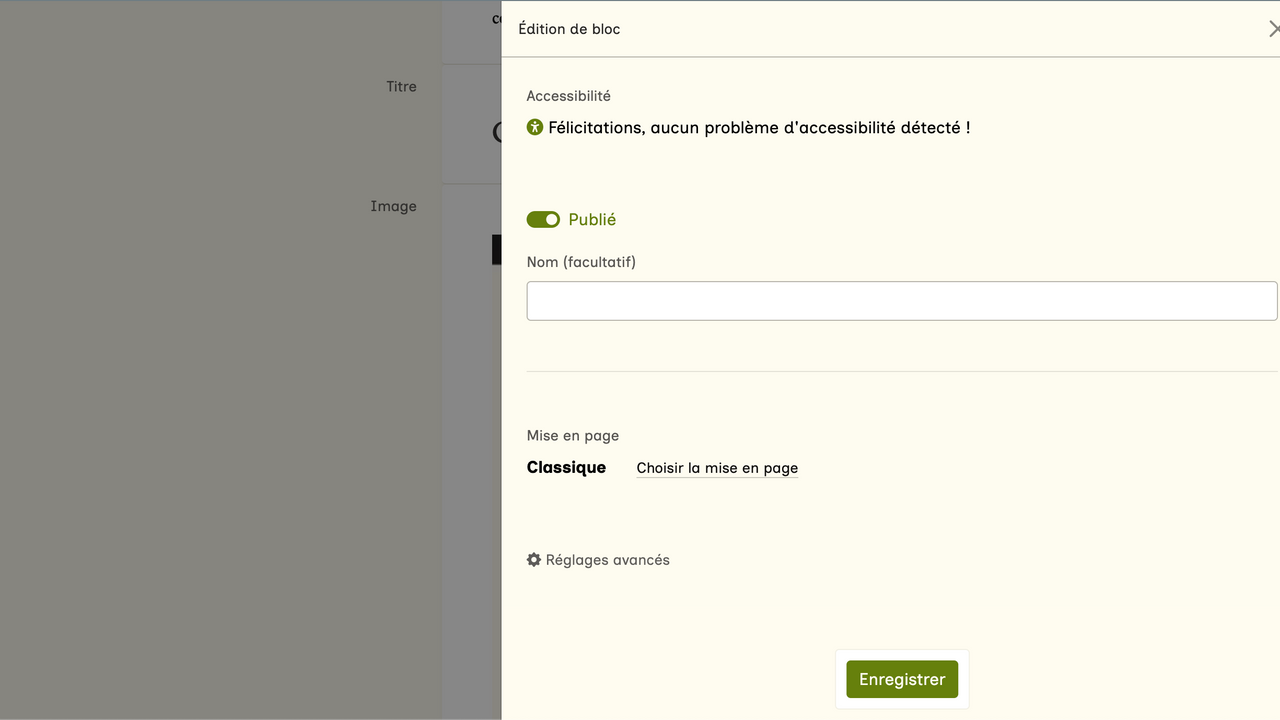Viewport: 1280px width, 720px height.
Task: Open the Choisir la mise en page link
Action: 717,468
